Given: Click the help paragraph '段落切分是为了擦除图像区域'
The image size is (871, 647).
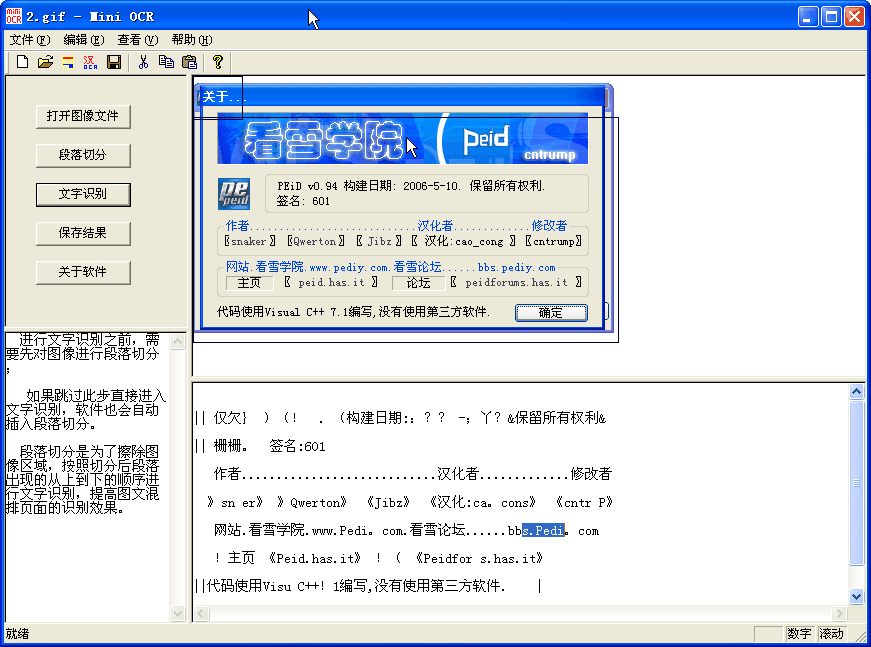Looking at the screenshot, I should [x=82, y=479].
